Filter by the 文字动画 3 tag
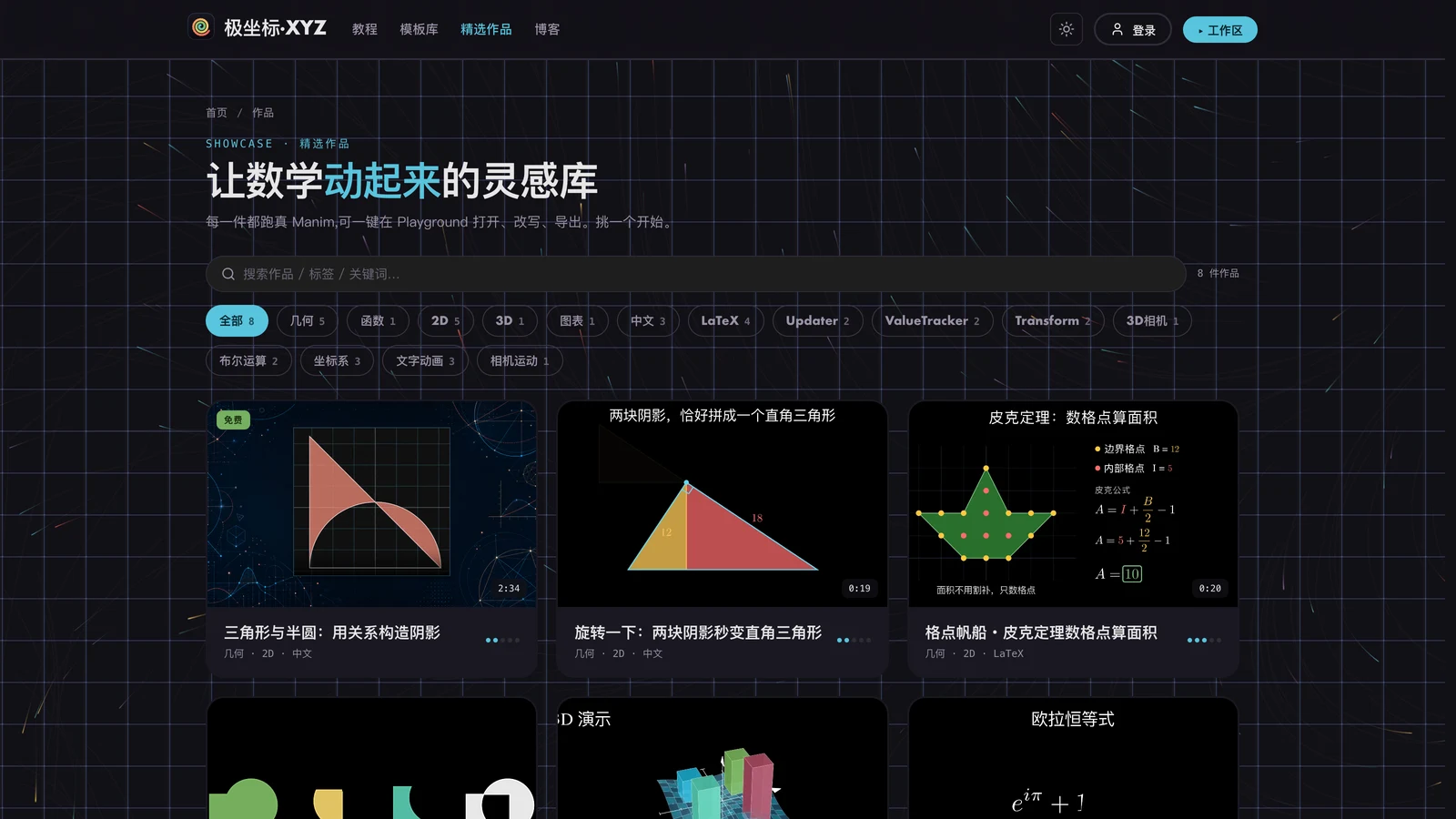Screen dimensions: 1456x819 tap(425, 360)
